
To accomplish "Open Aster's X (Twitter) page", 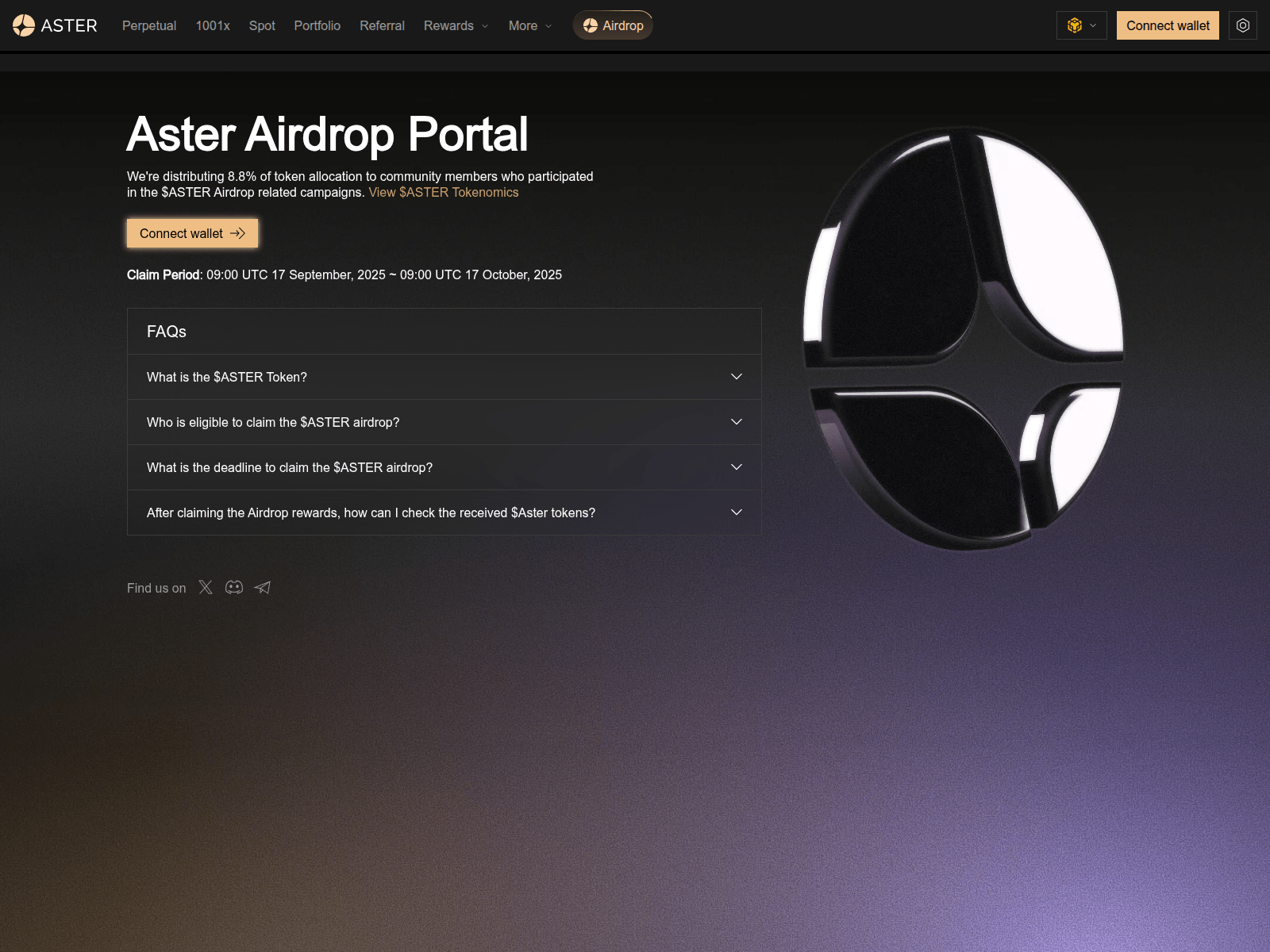I will pos(206,587).
